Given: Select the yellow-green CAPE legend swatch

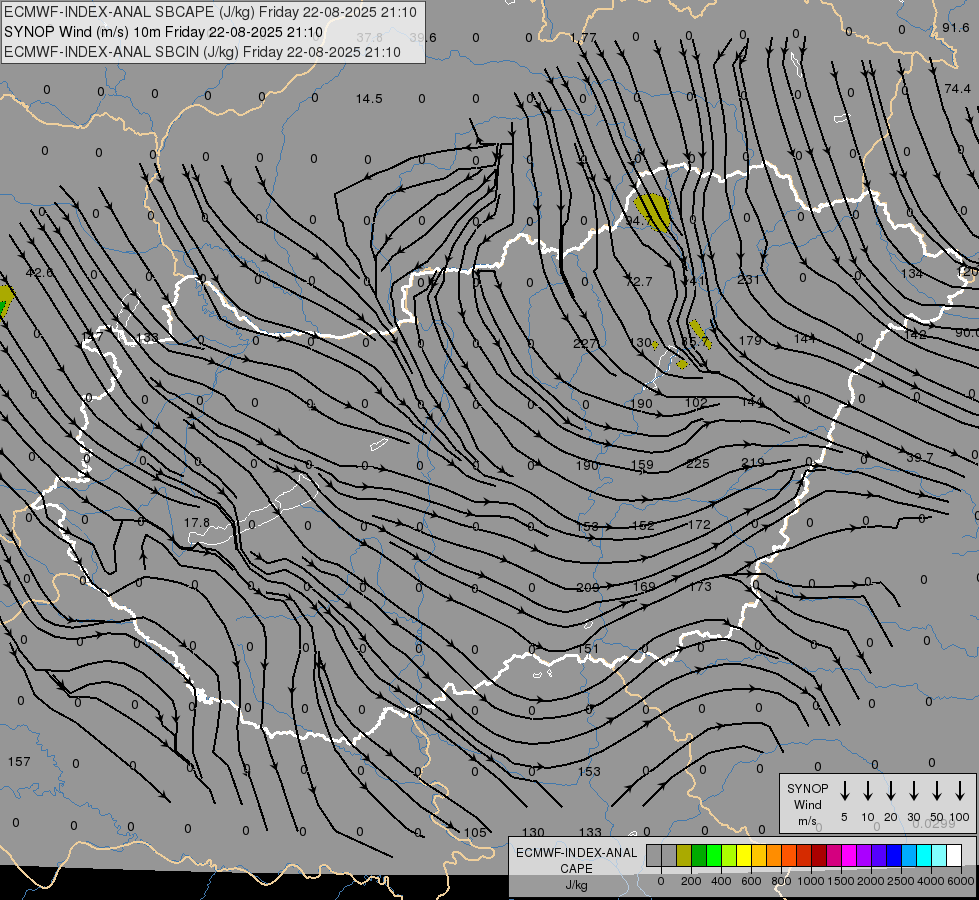Looking at the screenshot, I should coord(729,855).
